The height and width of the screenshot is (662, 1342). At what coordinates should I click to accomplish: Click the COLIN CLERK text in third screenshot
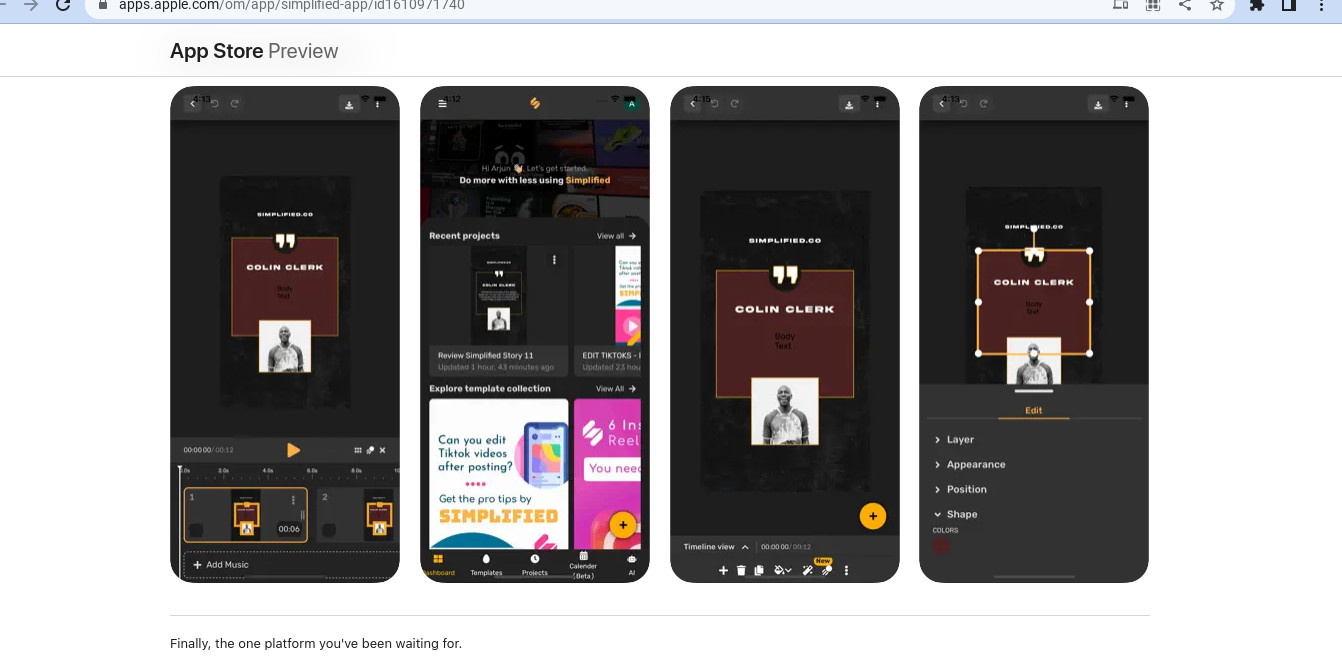click(x=784, y=309)
